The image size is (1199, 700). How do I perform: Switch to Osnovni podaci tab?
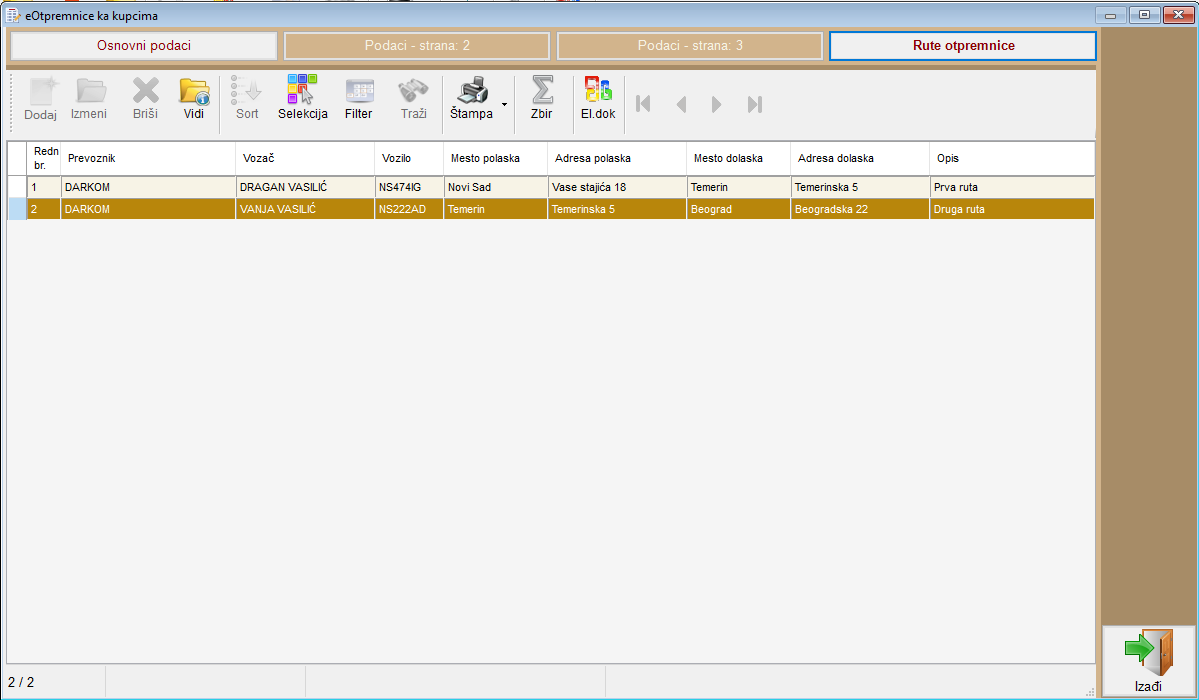[144, 46]
